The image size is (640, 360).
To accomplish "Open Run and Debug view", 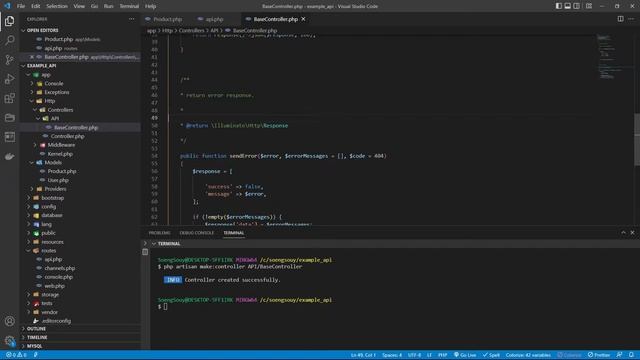I will 9,79.
